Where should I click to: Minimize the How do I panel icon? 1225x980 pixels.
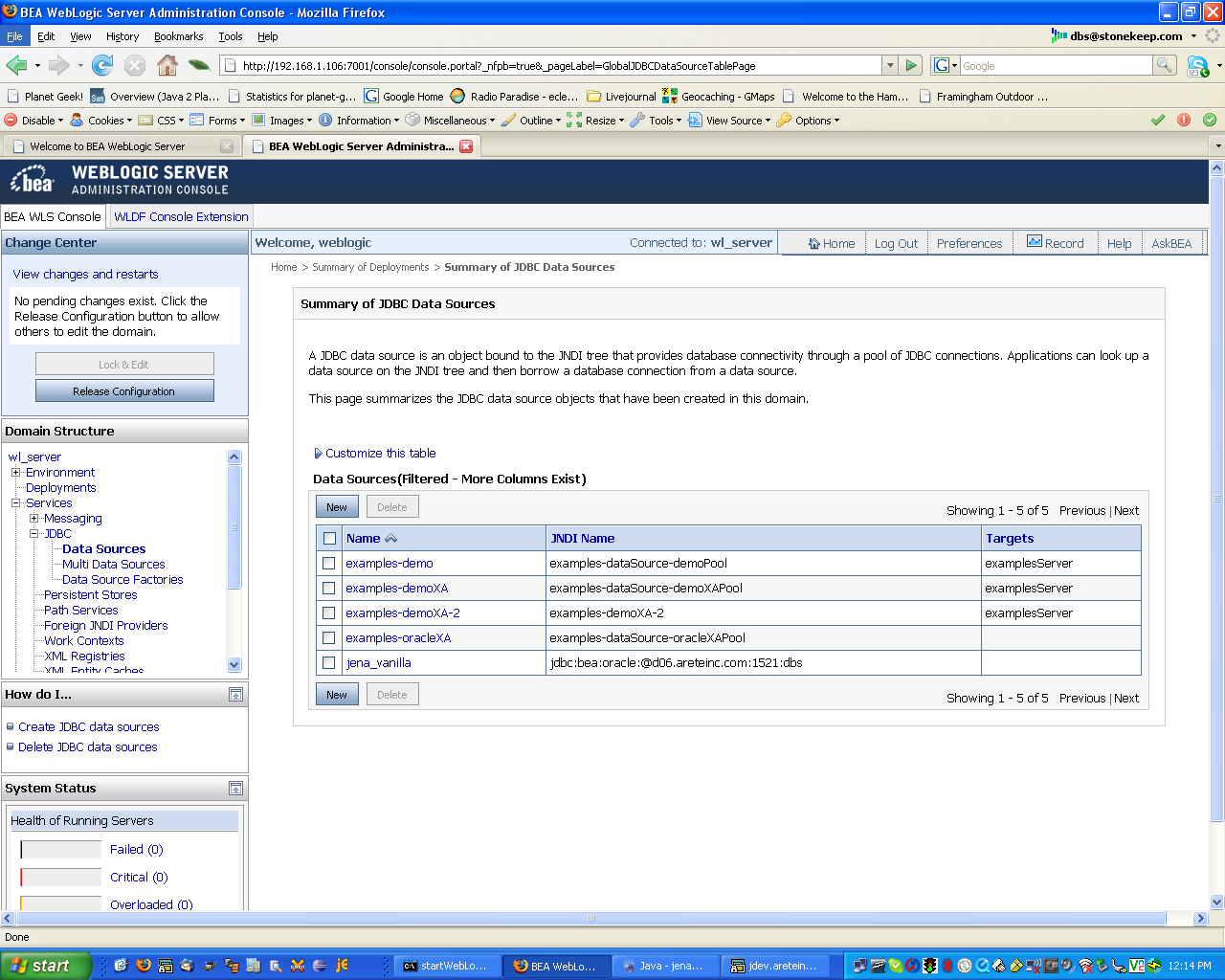[235, 695]
